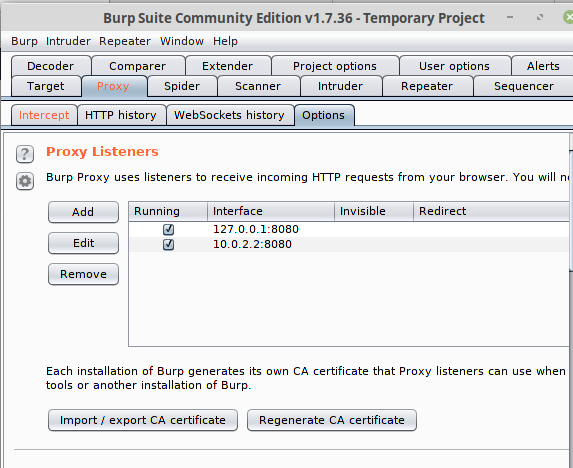
Task: Add a new proxy listener
Action: point(83,212)
